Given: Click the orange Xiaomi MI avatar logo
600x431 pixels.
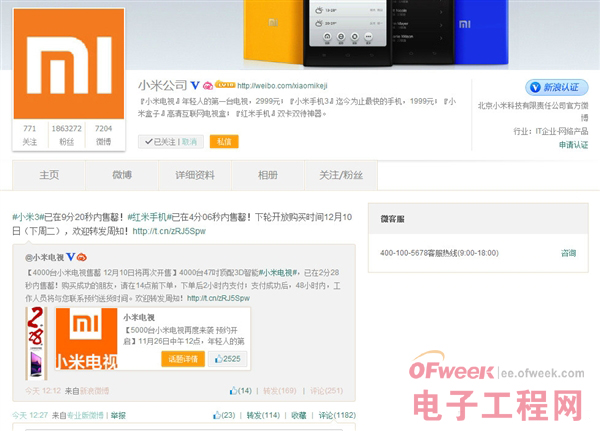Looking at the screenshot, I should coord(69,64).
